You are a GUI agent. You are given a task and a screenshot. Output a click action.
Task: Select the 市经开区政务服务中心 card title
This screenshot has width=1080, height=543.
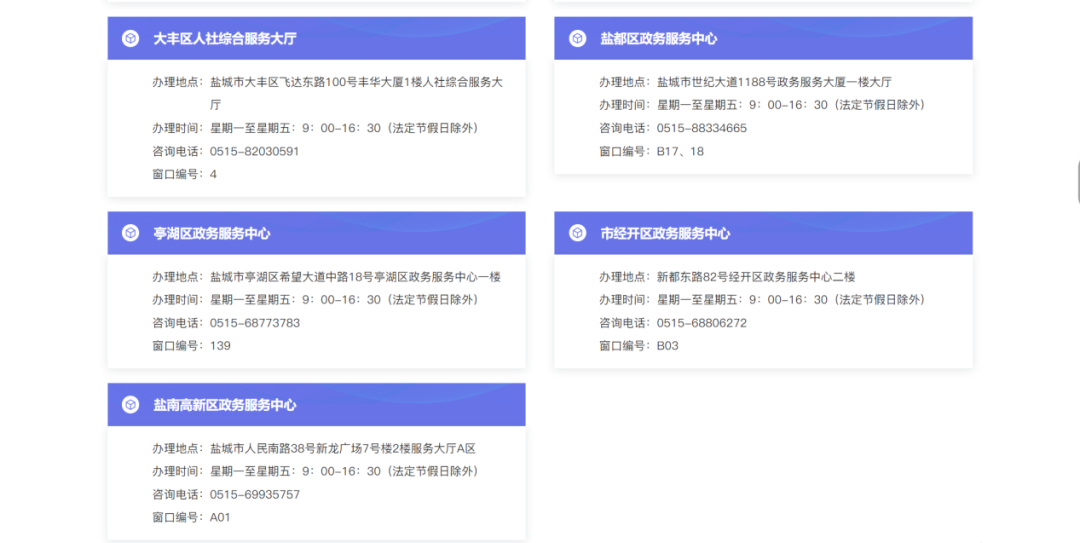665,234
